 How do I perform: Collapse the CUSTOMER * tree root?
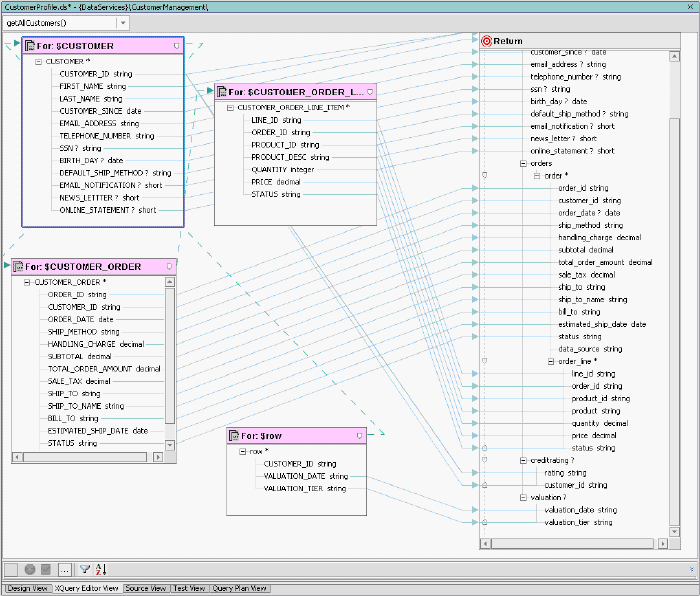(38, 62)
